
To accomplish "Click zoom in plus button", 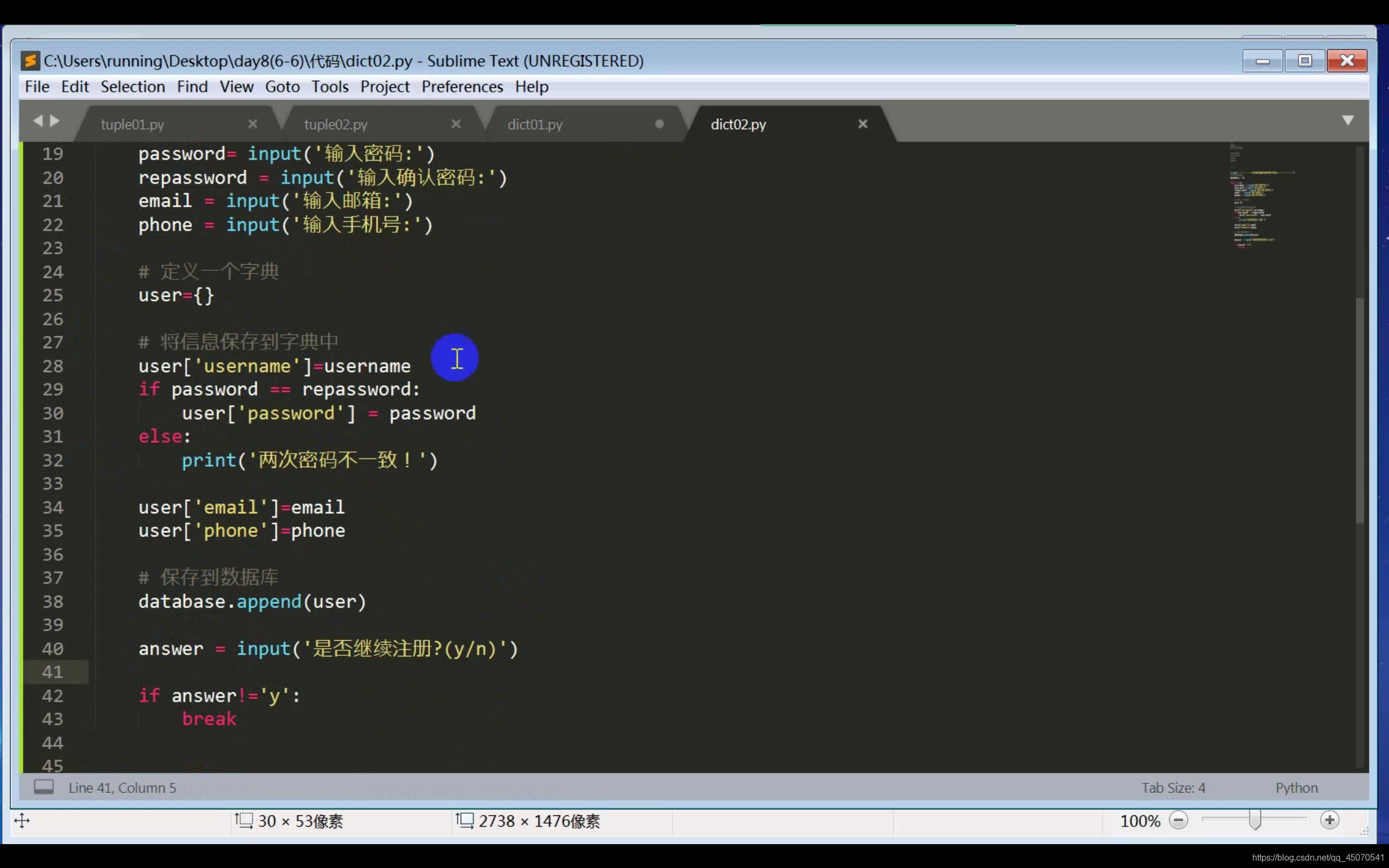I will [1329, 820].
